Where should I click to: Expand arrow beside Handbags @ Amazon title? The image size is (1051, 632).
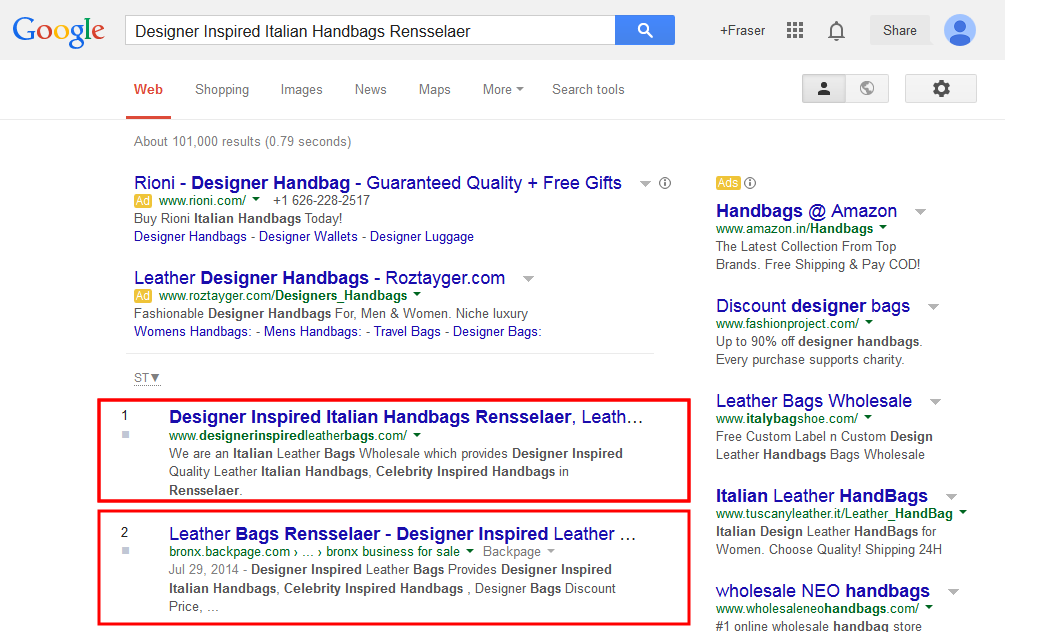tap(920, 212)
